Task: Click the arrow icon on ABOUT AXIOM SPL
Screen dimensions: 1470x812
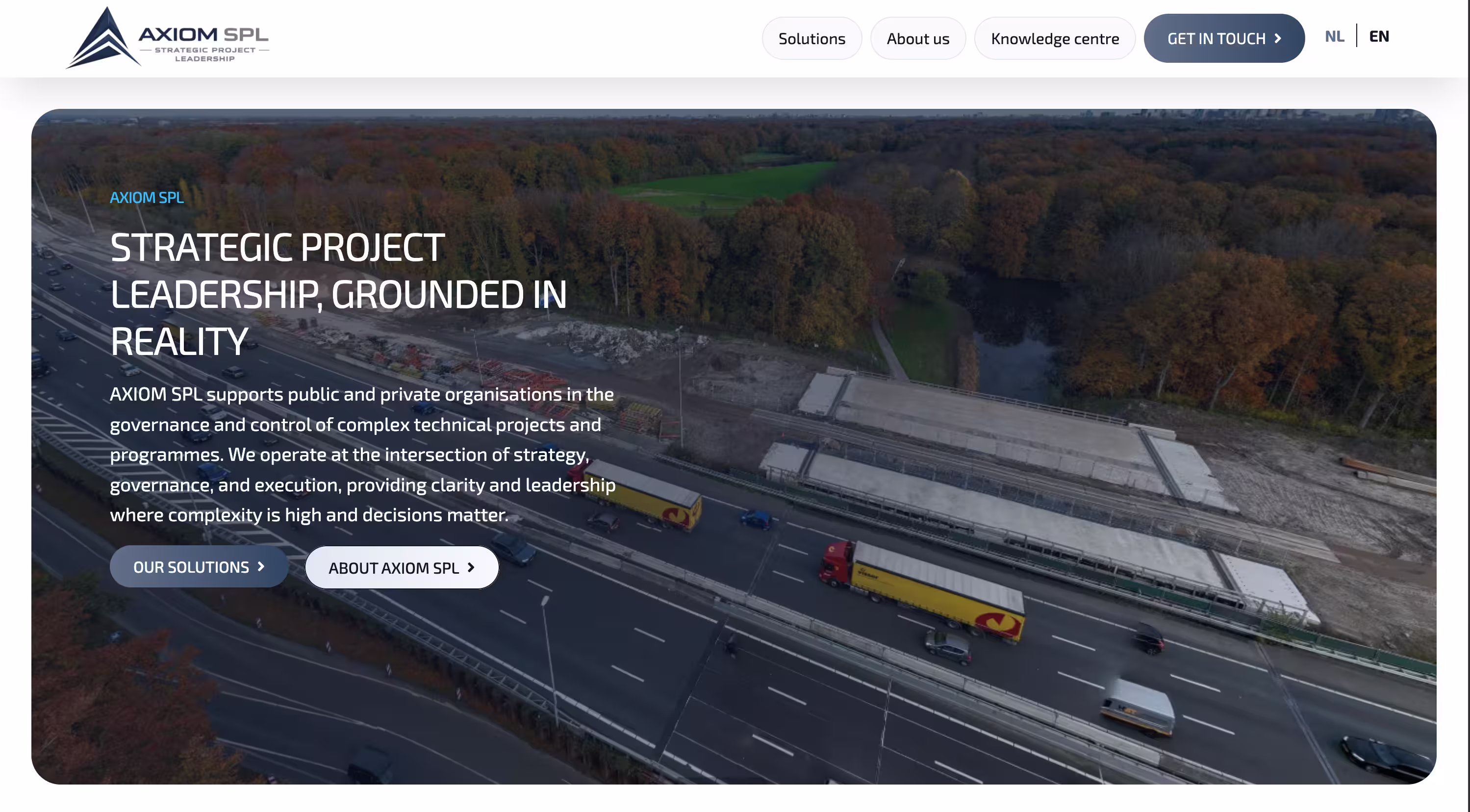Action: (x=471, y=567)
